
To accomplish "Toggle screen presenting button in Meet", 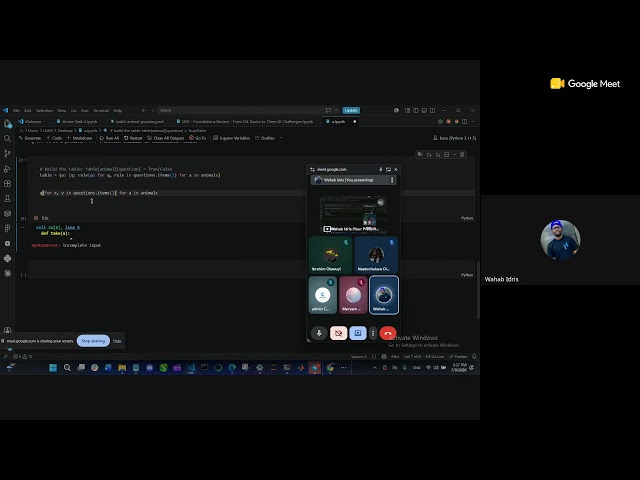I will pos(358,333).
